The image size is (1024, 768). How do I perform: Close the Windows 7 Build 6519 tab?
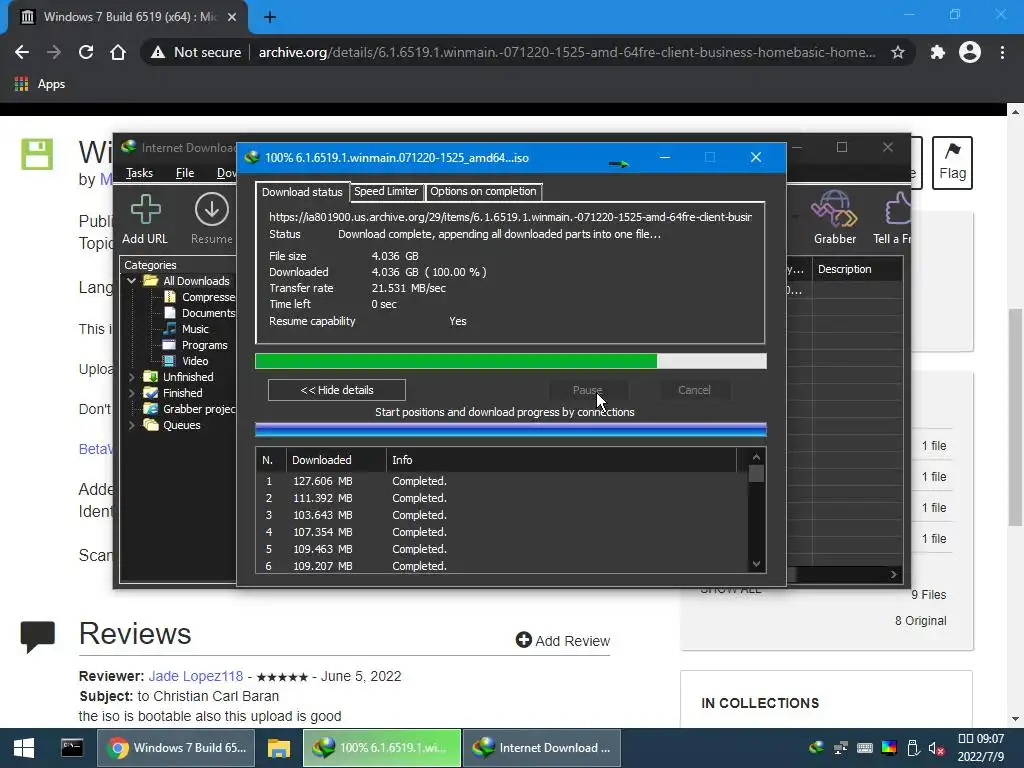tap(232, 17)
